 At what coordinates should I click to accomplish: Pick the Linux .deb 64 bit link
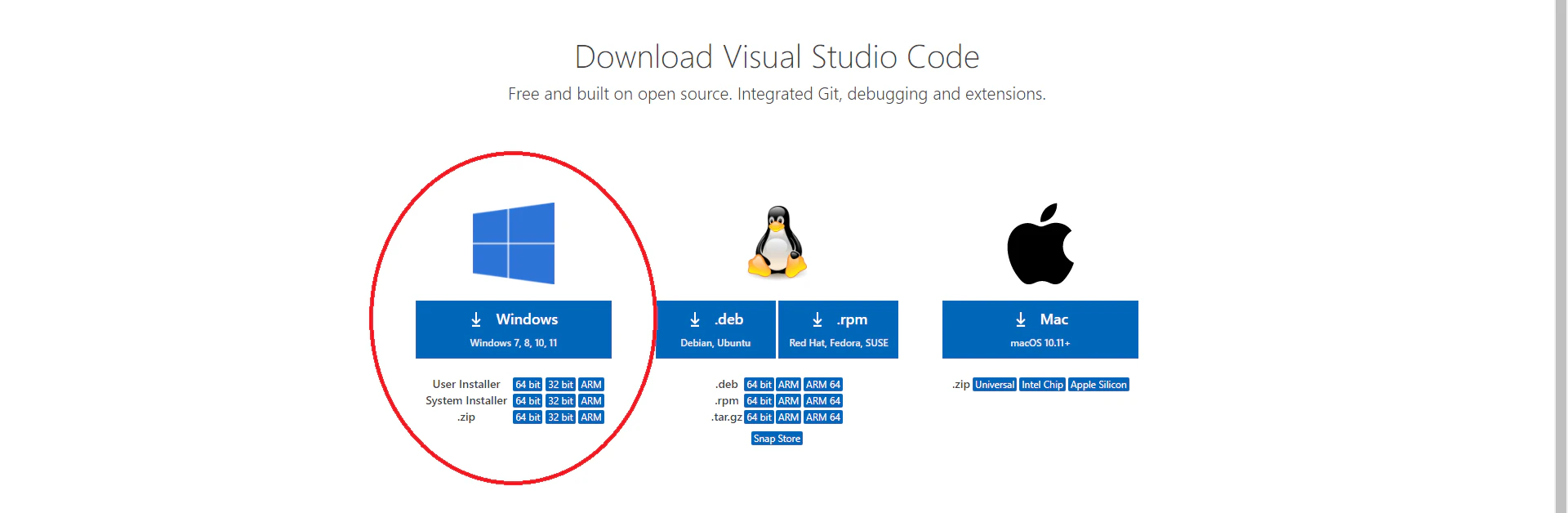coord(759,385)
